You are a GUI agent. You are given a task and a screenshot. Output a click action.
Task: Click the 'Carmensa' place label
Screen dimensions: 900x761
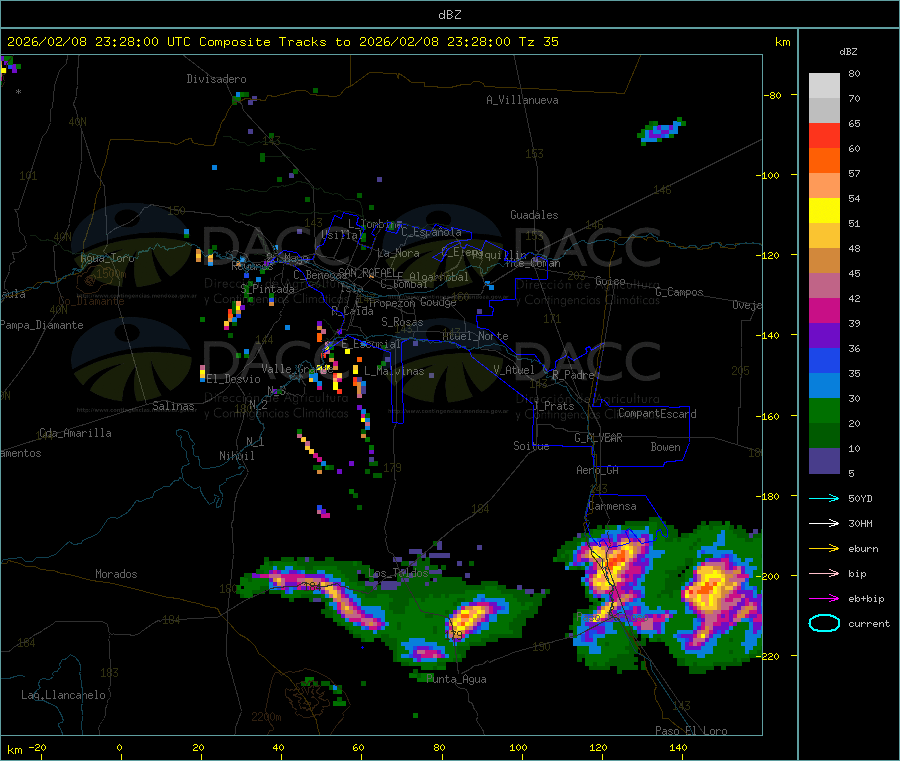612,506
